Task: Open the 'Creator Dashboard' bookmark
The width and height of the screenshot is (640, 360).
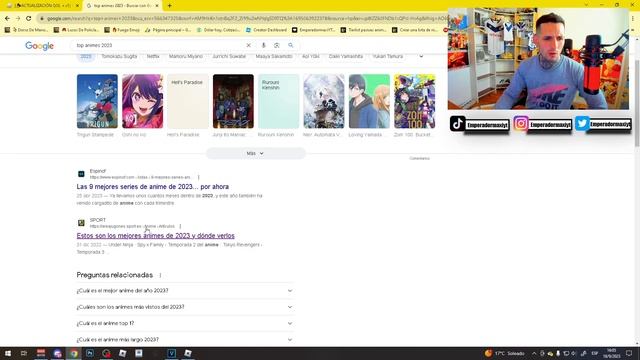Action: point(267,30)
